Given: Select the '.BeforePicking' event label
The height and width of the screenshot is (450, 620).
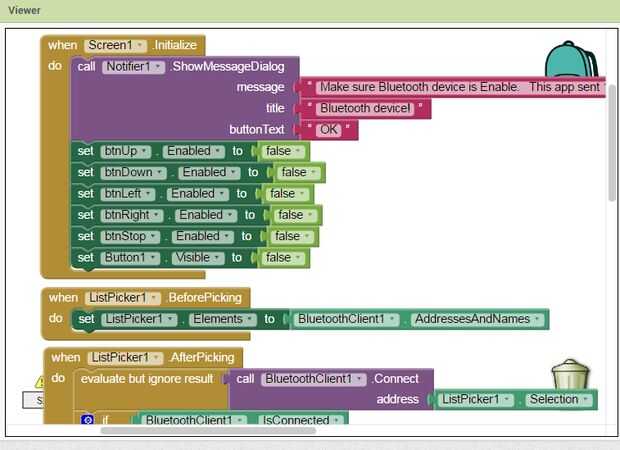Looking at the screenshot, I should [x=204, y=298].
